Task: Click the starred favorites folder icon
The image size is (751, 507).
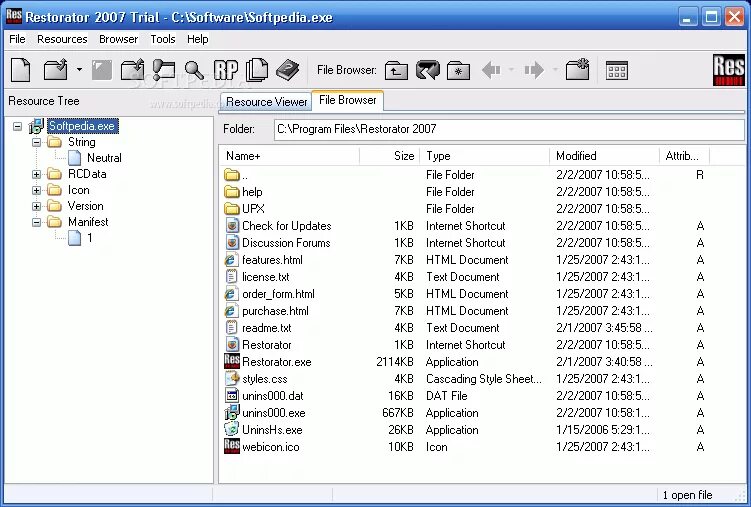Action: (x=458, y=70)
